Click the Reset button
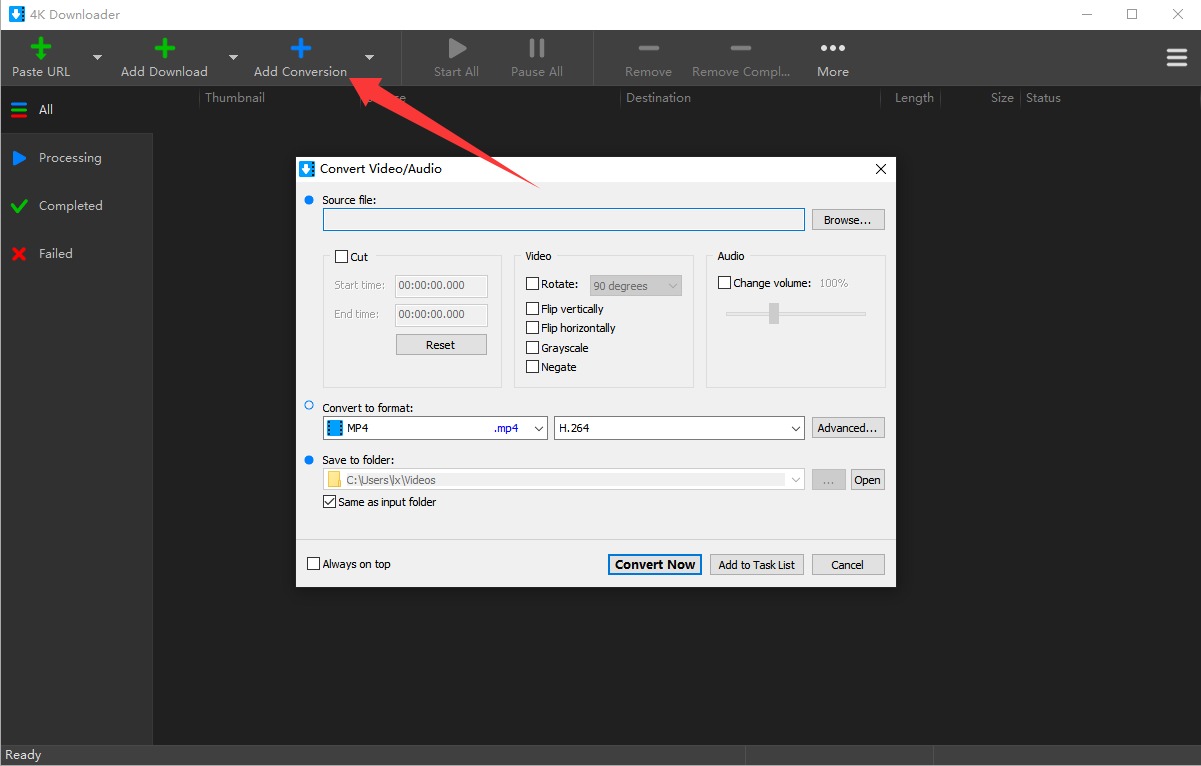This screenshot has height=766, width=1201. [x=441, y=345]
